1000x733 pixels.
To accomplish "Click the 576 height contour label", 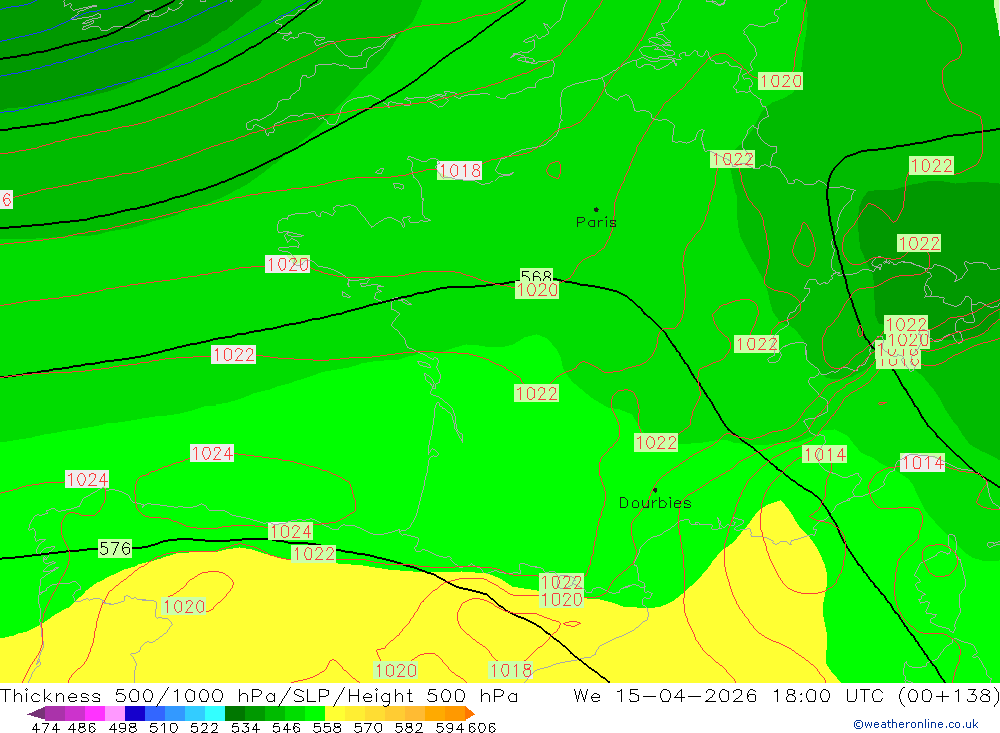I will click(115, 549).
